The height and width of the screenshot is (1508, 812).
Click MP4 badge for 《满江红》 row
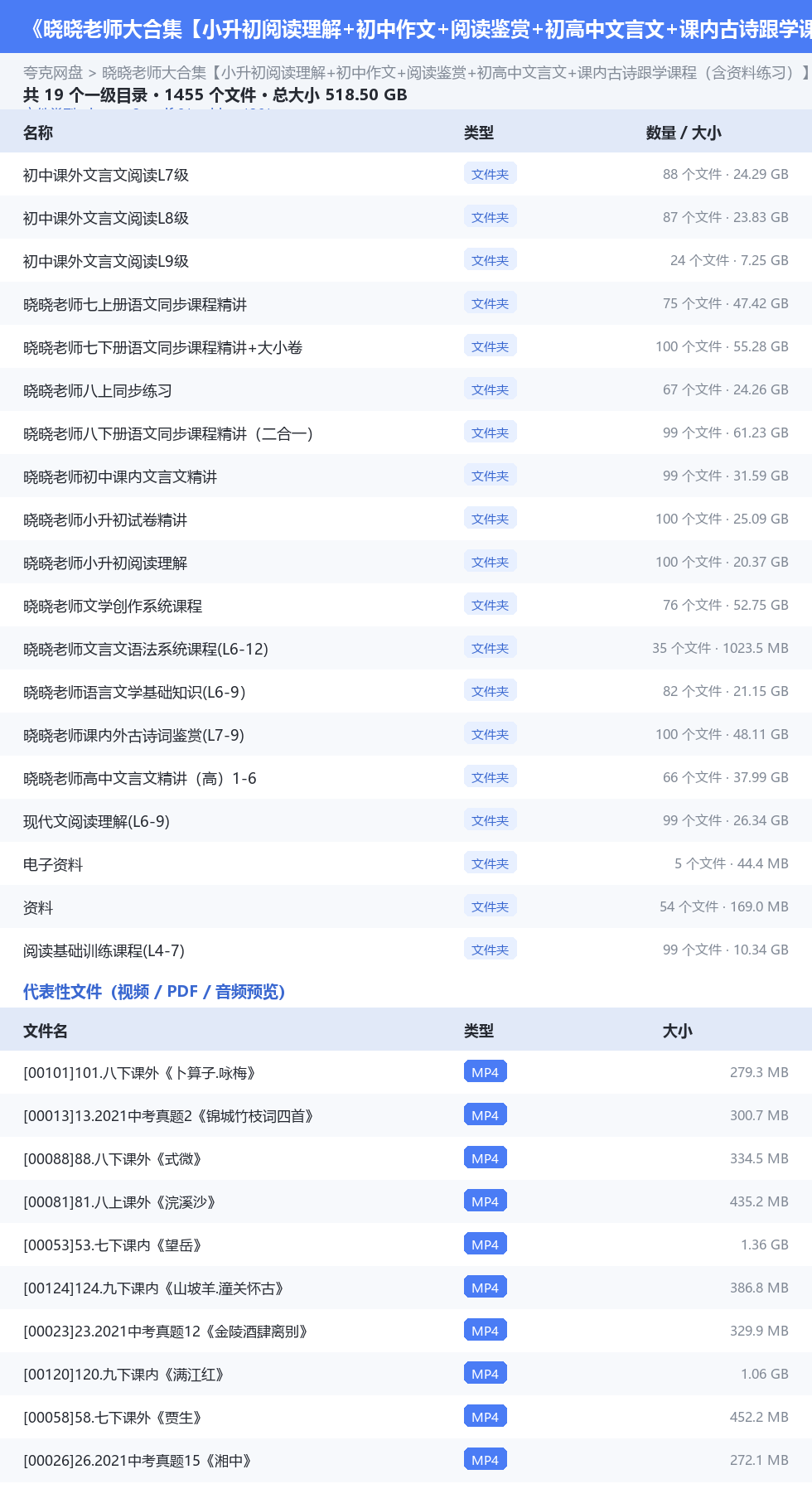click(485, 1374)
